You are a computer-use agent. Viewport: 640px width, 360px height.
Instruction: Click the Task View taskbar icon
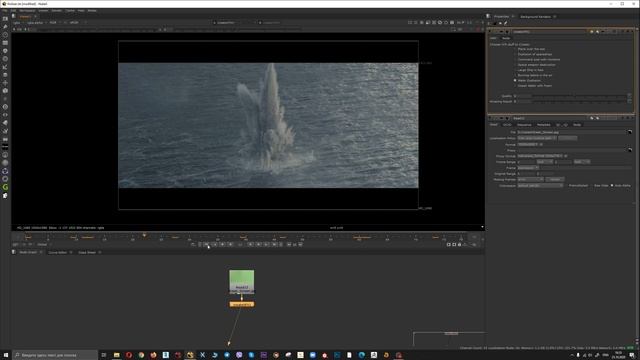click(104, 355)
